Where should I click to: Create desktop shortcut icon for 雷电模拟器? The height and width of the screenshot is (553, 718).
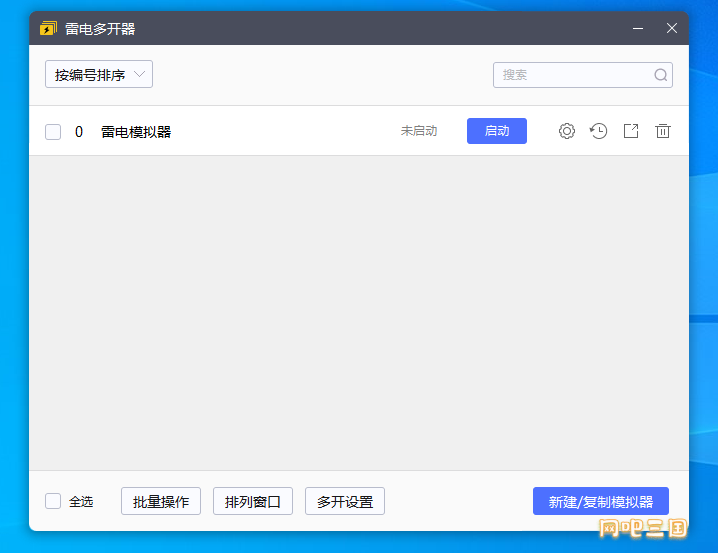(631, 131)
